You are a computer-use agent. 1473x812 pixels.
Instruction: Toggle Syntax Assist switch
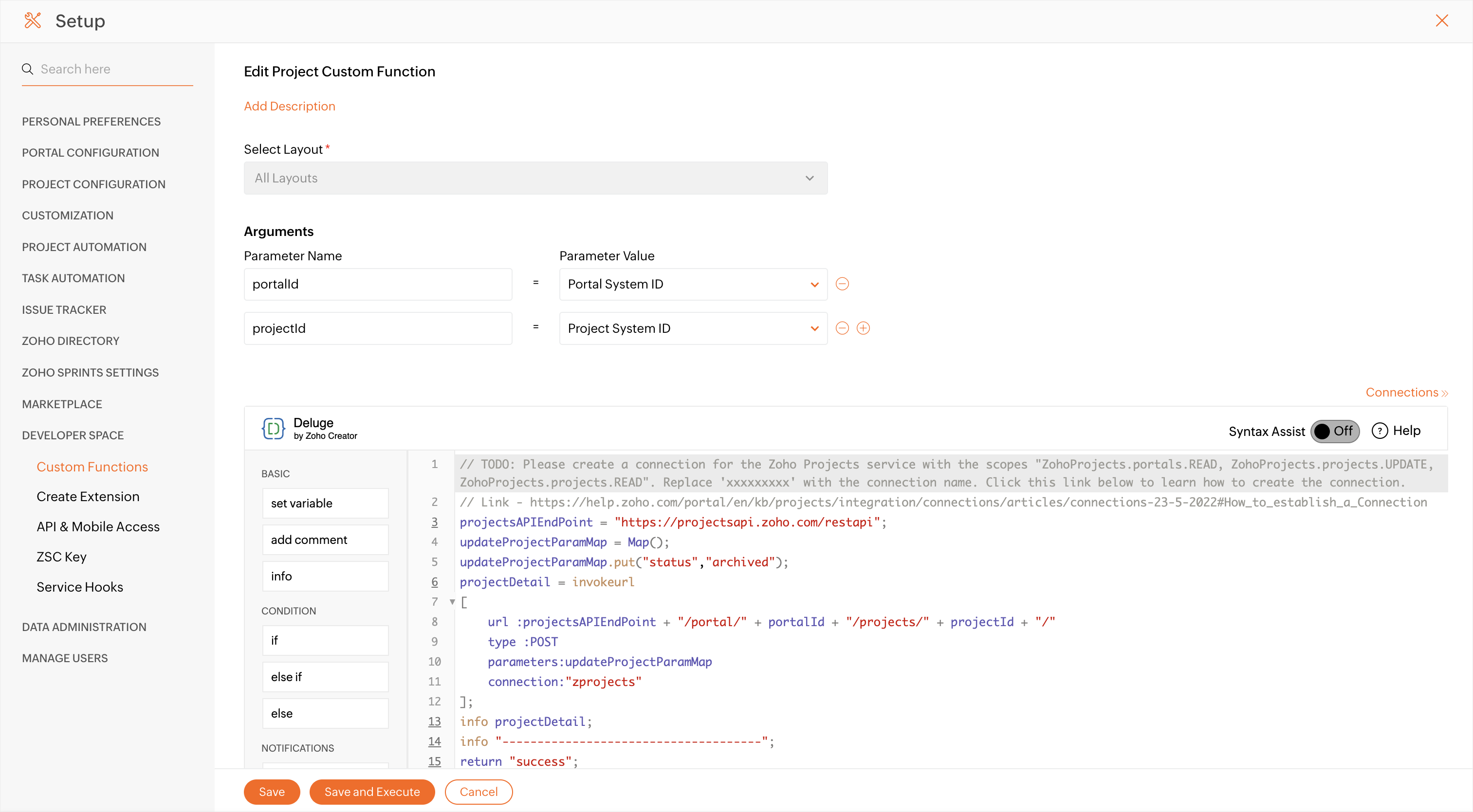pos(1335,431)
